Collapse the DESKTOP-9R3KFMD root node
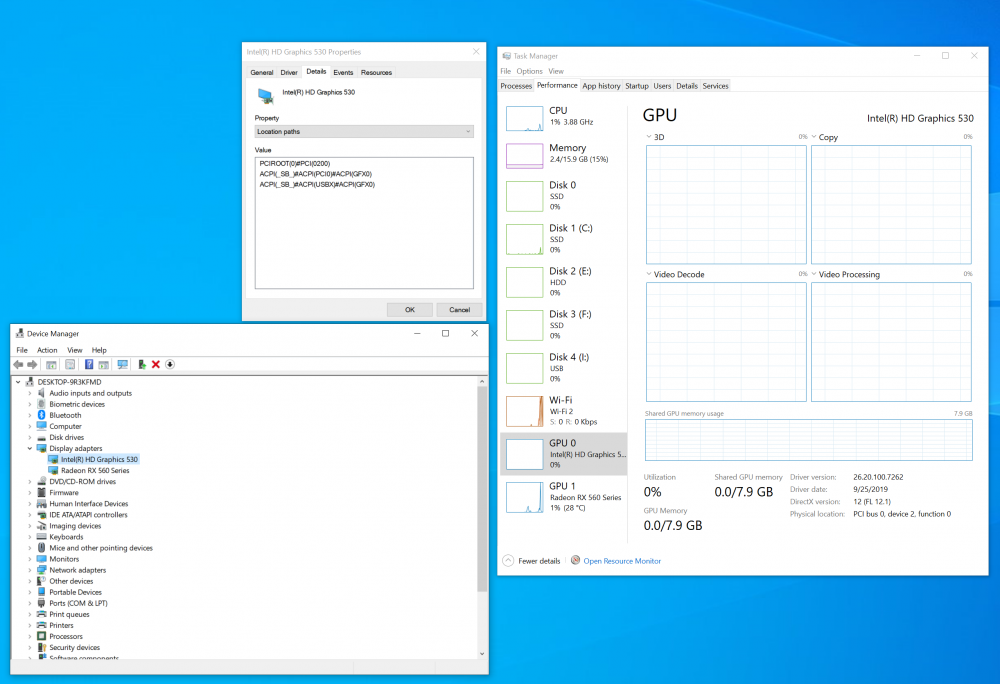This screenshot has height=684, width=1000. (18, 382)
